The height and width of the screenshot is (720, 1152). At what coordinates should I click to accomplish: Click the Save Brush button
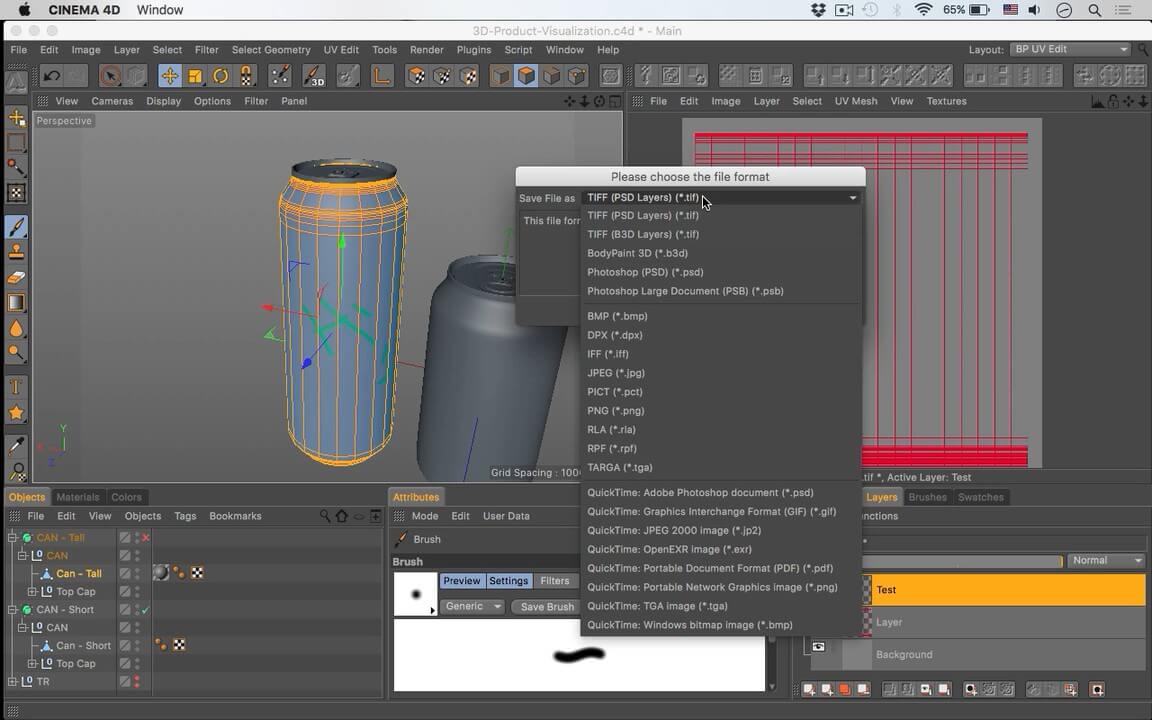(547, 607)
